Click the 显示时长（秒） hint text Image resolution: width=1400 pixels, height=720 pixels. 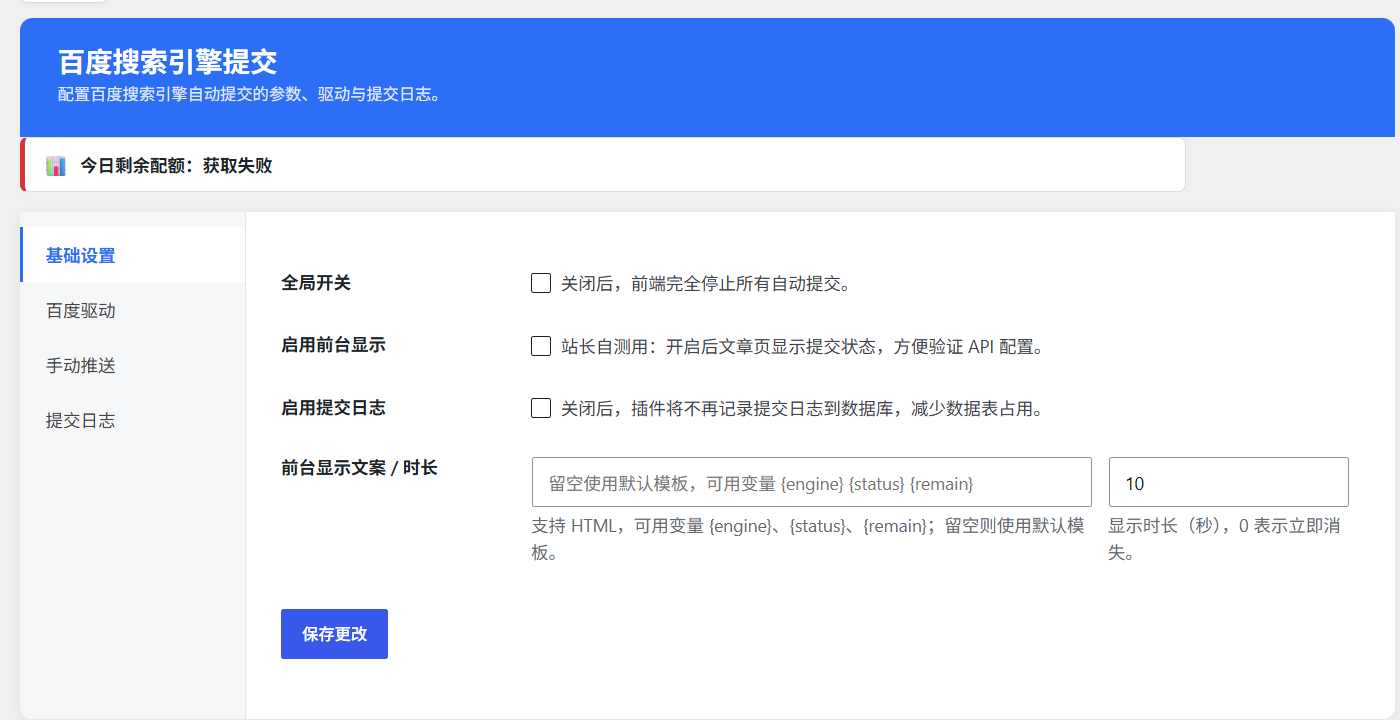1224,539
